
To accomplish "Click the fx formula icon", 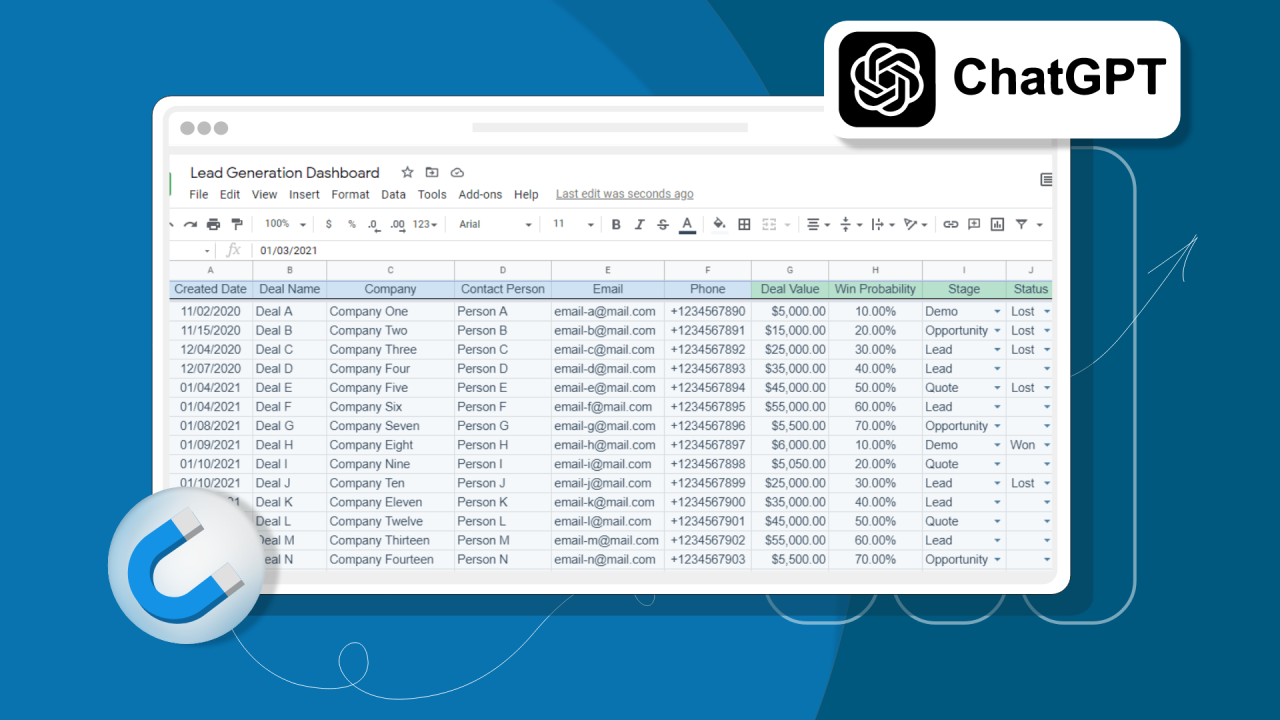I will point(234,250).
